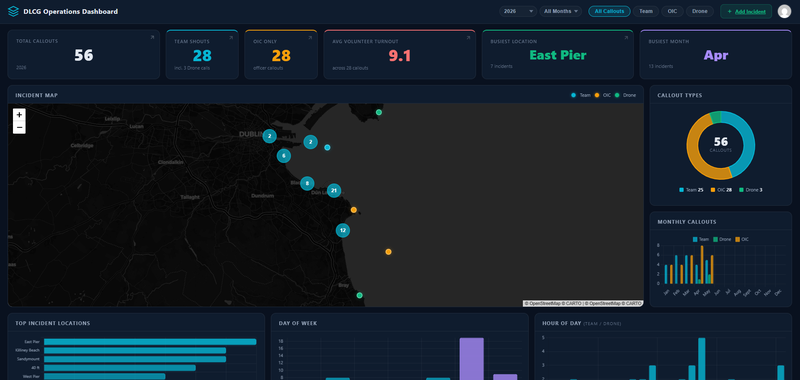The image size is (800, 380).
Task: Open the 2026 year dropdown
Action: click(x=517, y=11)
